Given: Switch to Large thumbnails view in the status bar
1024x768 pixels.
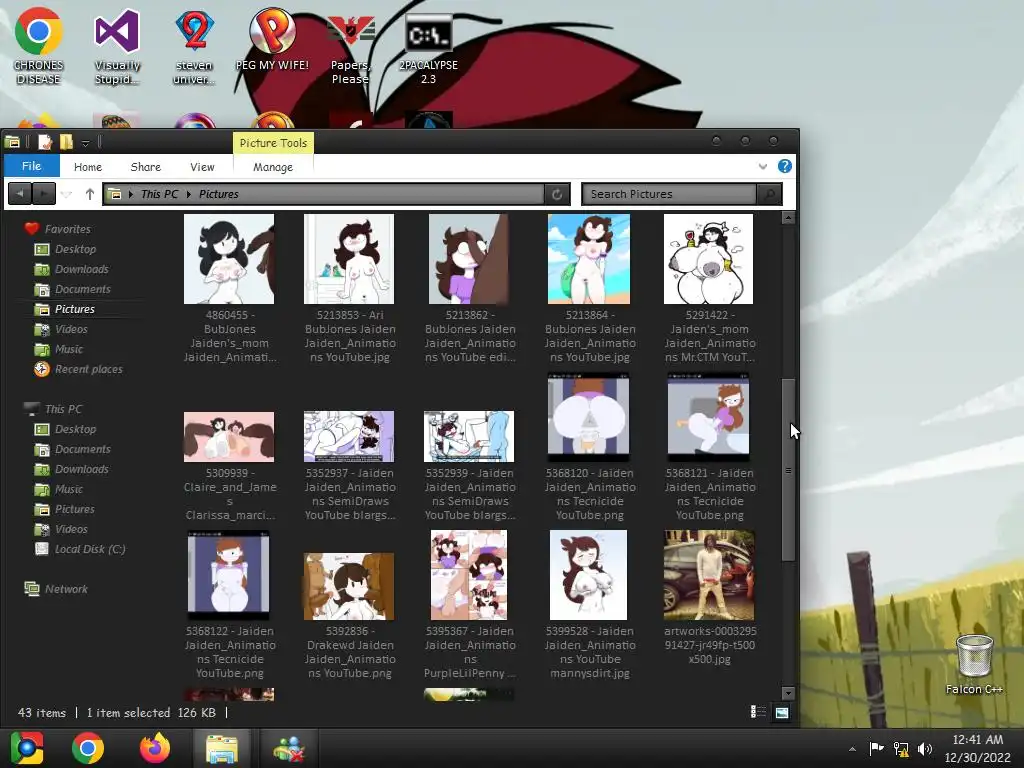Looking at the screenshot, I should pyautogui.click(x=782, y=712).
